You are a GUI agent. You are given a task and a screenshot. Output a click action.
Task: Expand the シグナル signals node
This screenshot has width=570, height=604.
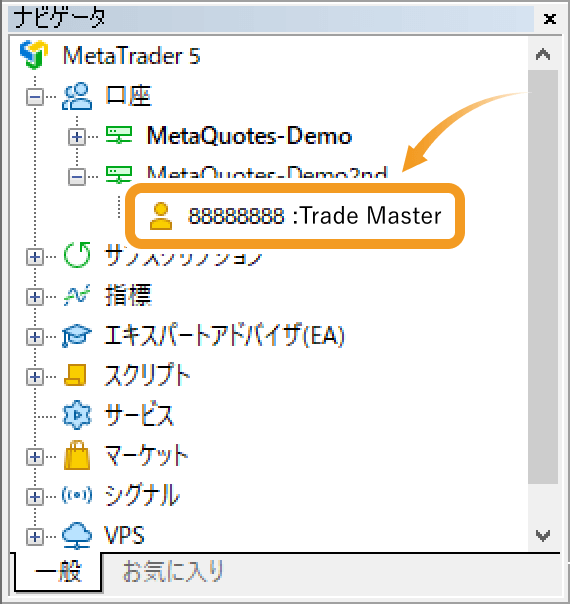pyautogui.click(x=35, y=497)
